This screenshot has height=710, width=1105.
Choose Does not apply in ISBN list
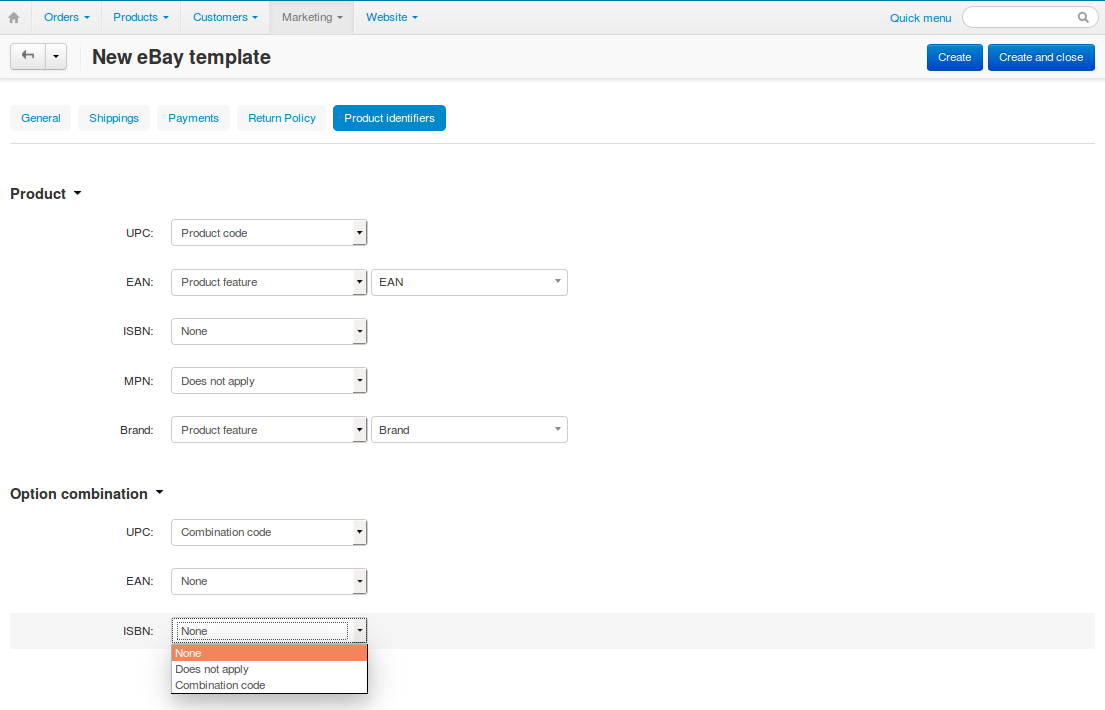click(269, 669)
